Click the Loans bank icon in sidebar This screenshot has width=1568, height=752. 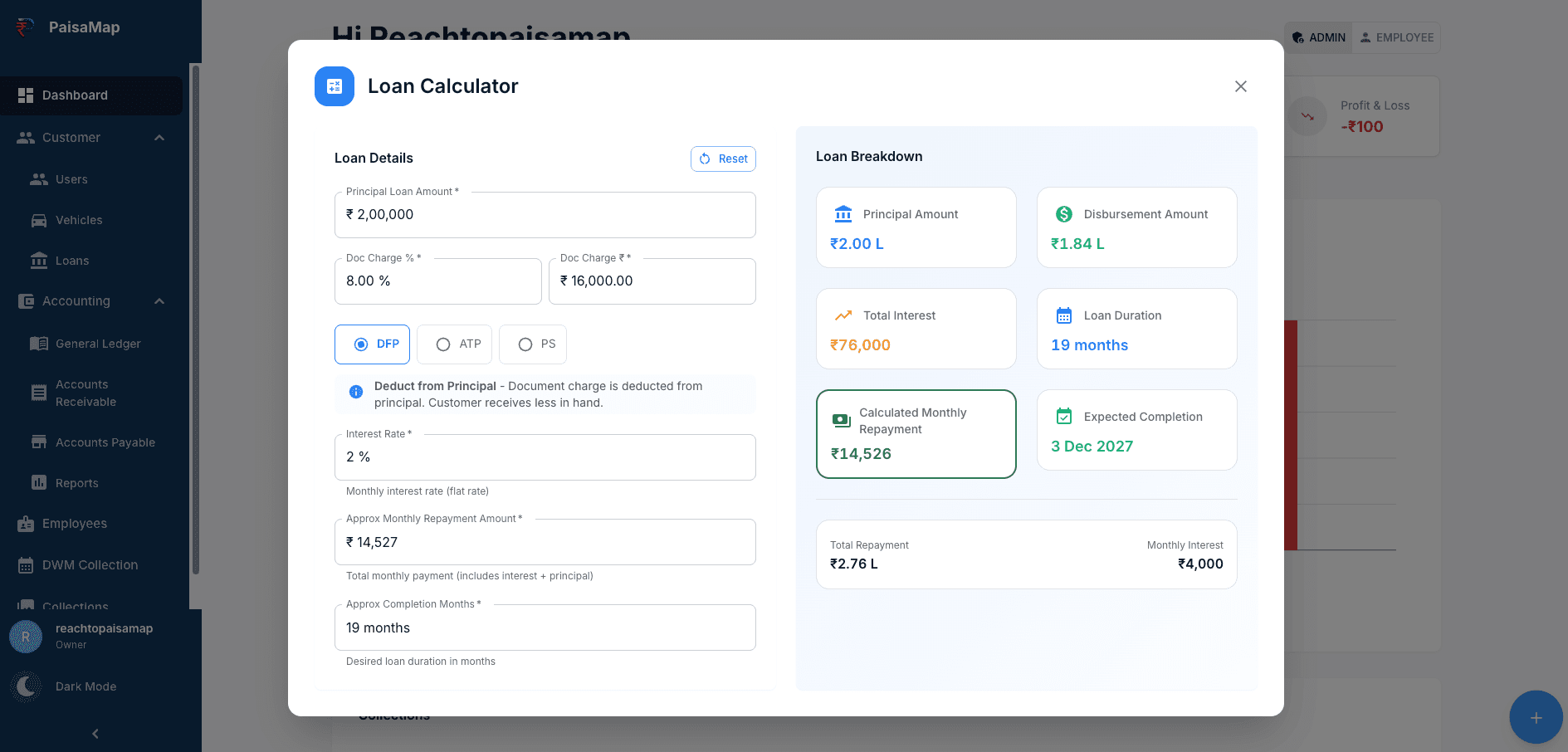(x=39, y=261)
